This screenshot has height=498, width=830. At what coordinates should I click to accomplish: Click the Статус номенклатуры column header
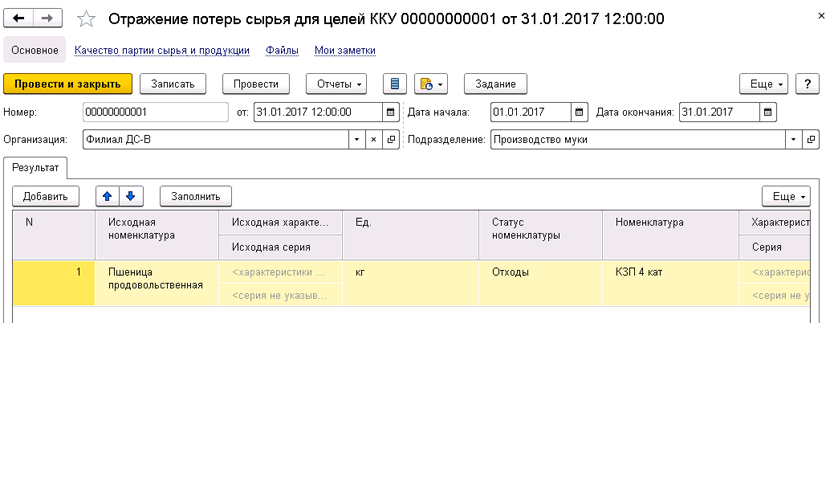click(540, 235)
